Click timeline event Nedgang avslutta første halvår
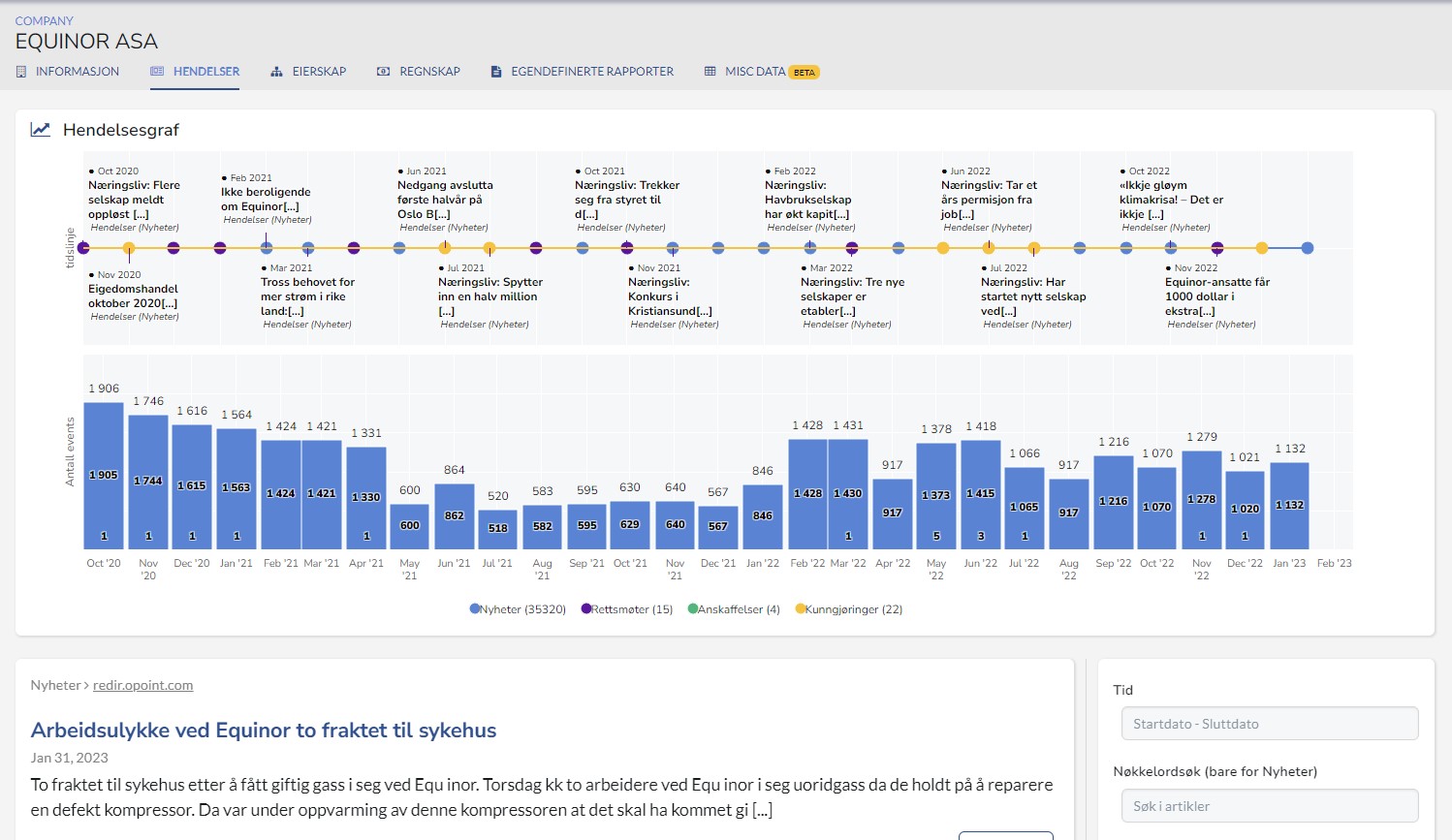 pyautogui.click(x=445, y=200)
